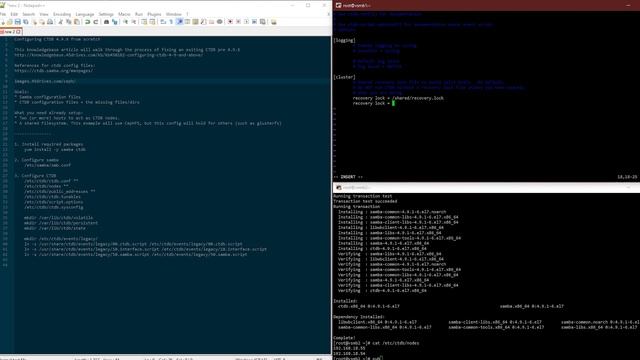This screenshot has width=640, height=360.
Task: Print the document using the Print icon
Action: coord(49,22)
